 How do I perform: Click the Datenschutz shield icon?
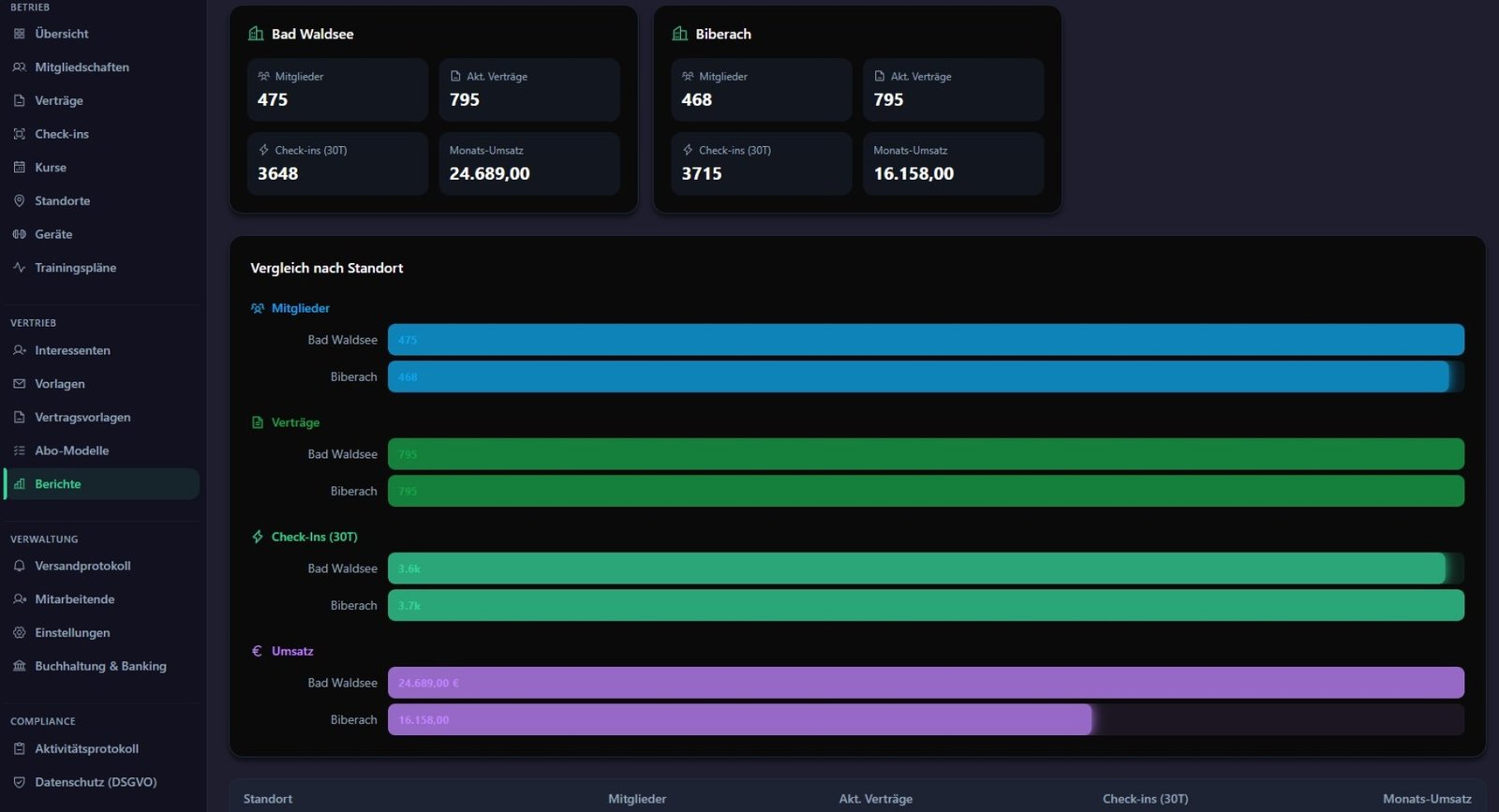pos(19,782)
